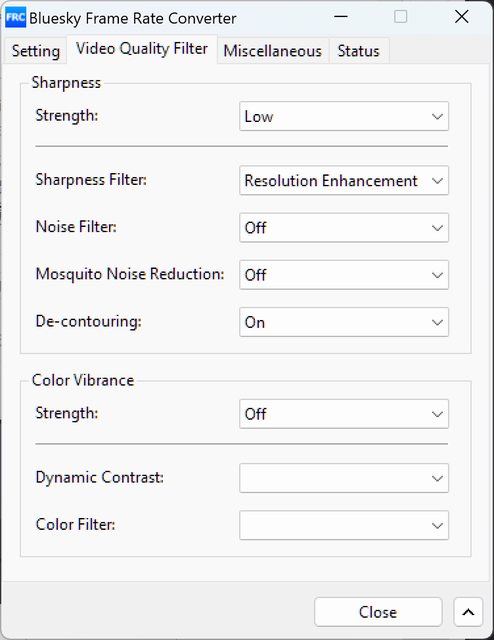Expand the Color Filter dropdown
This screenshot has height=640, width=494.
click(x=344, y=525)
